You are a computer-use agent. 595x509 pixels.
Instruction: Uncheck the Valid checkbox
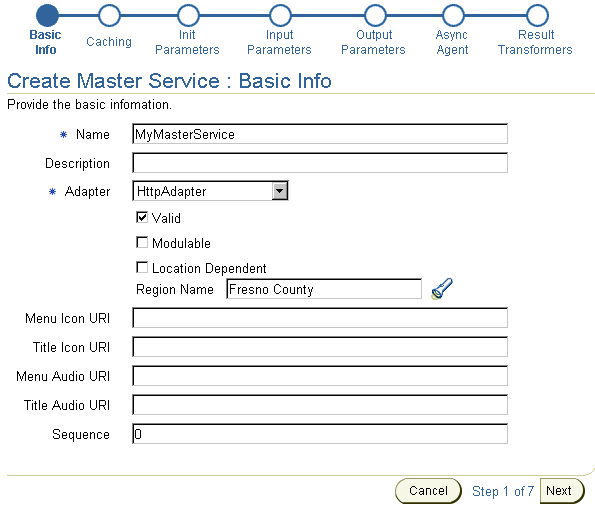click(x=142, y=217)
